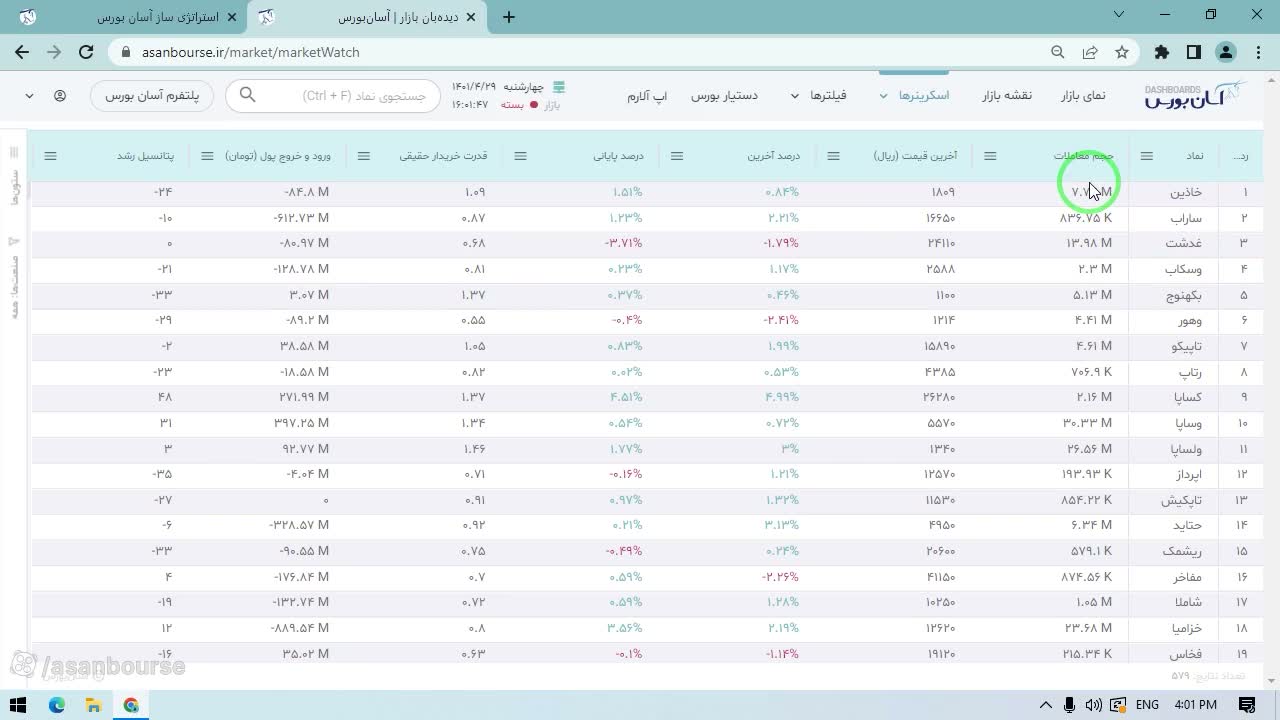Bookmark this page with star icon
The height and width of the screenshot is (720, 1280).
click(x=1122, y=52)
